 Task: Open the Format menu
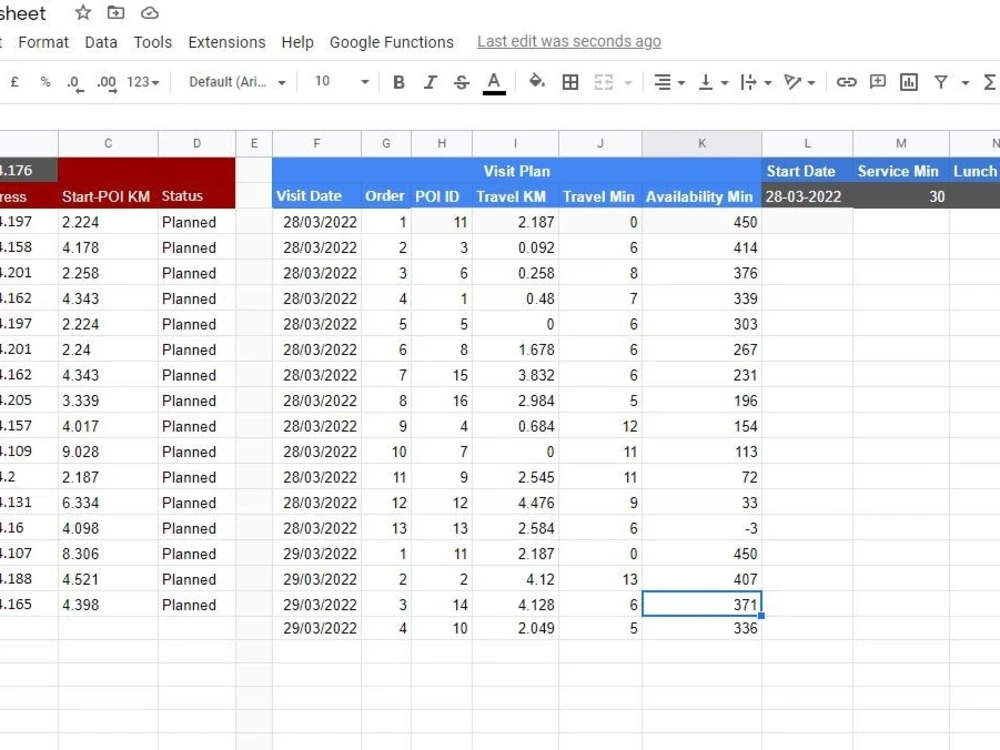tap(43, 42)
